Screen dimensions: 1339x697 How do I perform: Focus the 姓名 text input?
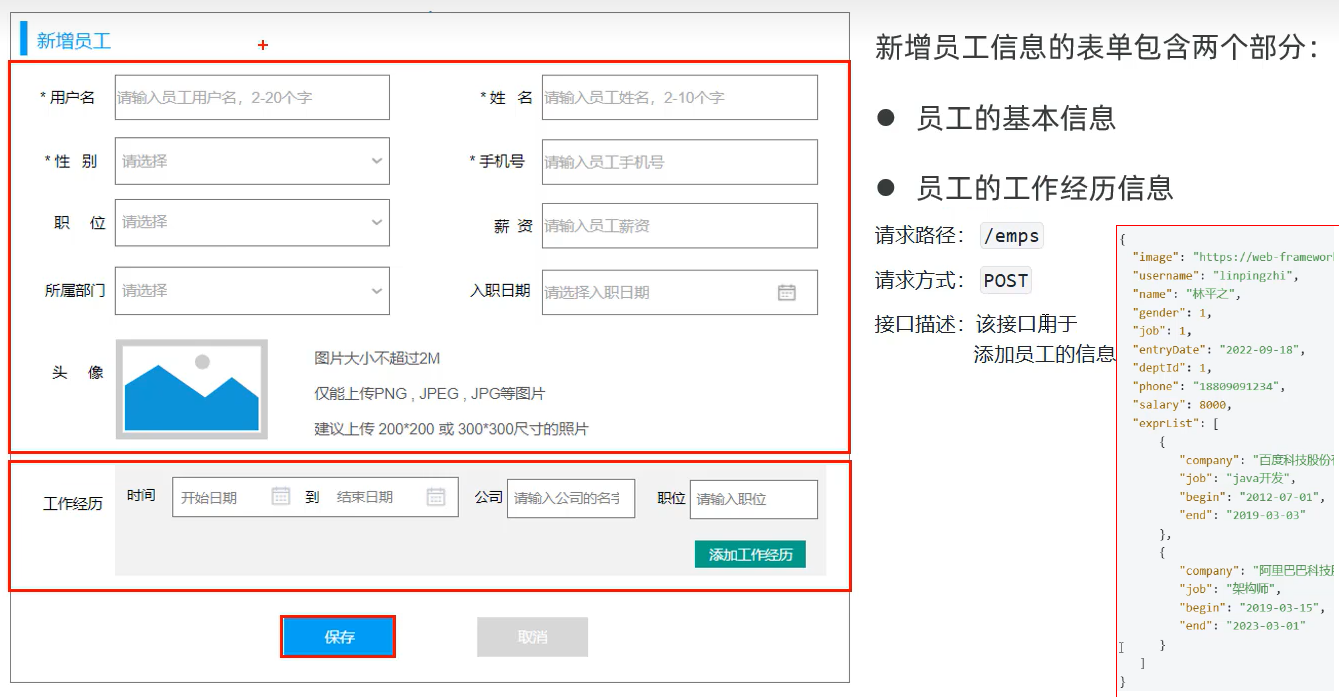[678, 98]
